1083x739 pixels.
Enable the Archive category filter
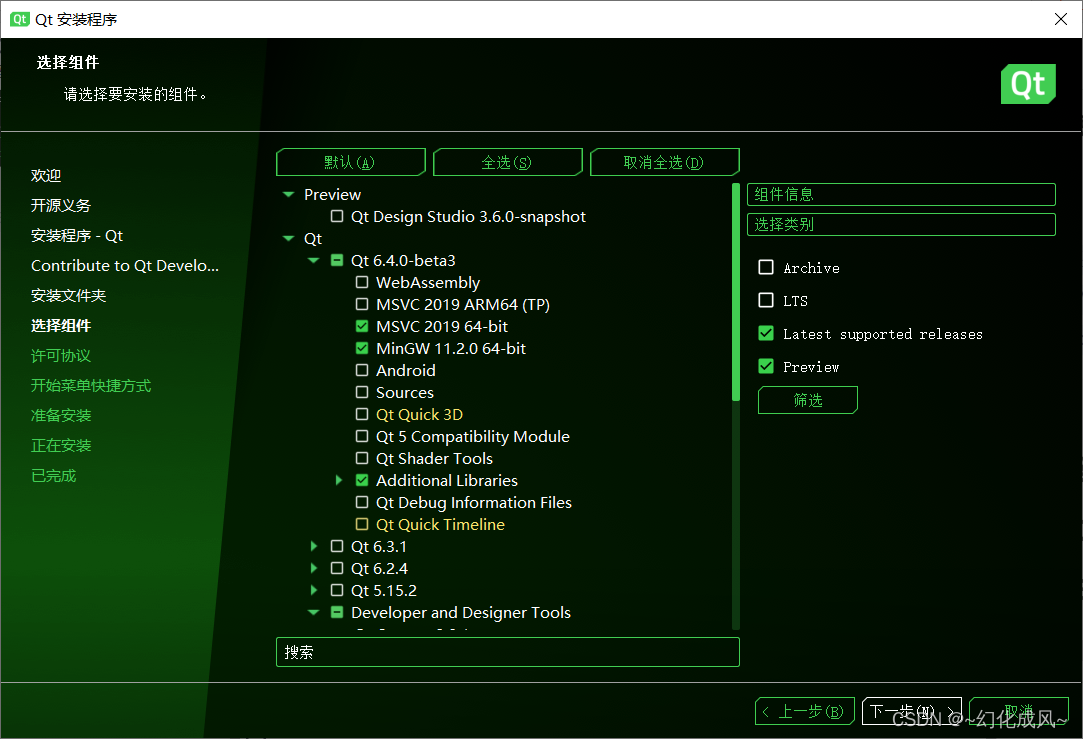coord(766,268)
